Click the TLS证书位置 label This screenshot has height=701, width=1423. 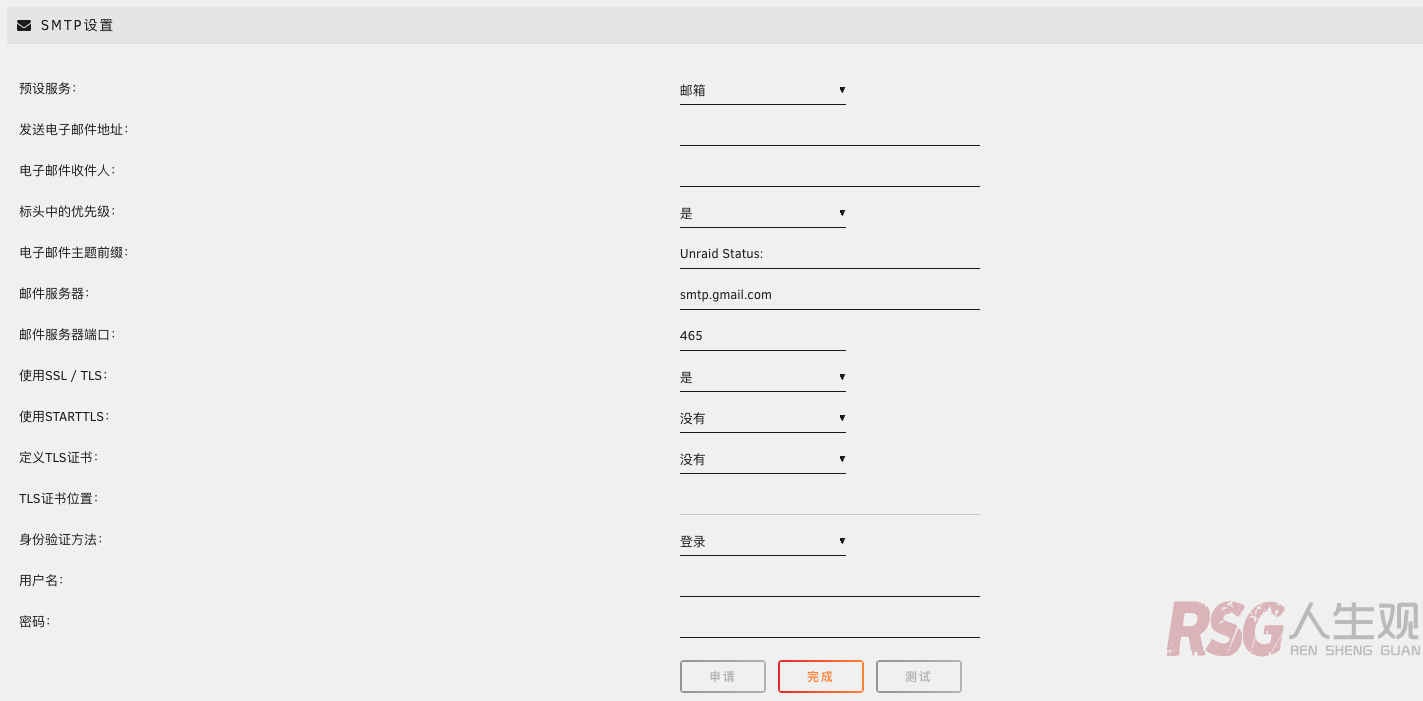point(59,498)
